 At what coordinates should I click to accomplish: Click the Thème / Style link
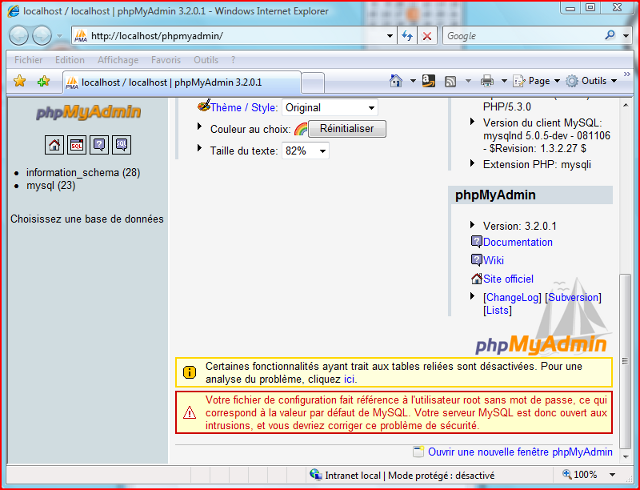point(244,108)
